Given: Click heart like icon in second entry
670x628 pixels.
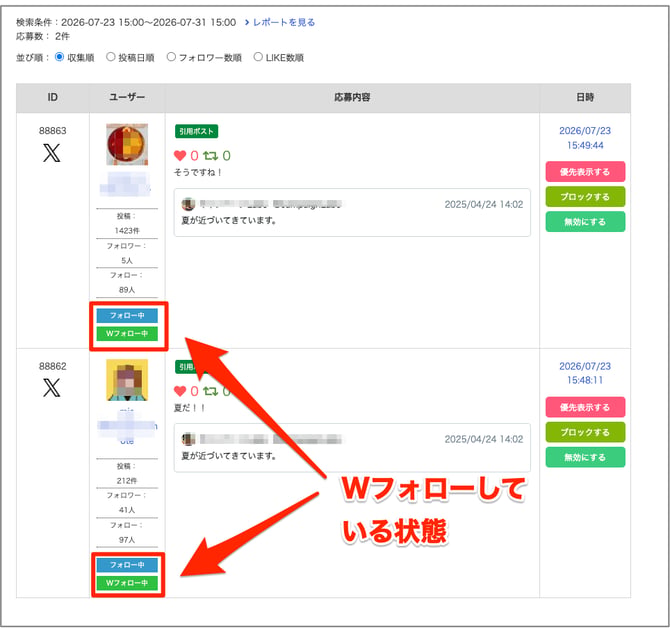Looking at the screenshot, I should coord(180,391).
